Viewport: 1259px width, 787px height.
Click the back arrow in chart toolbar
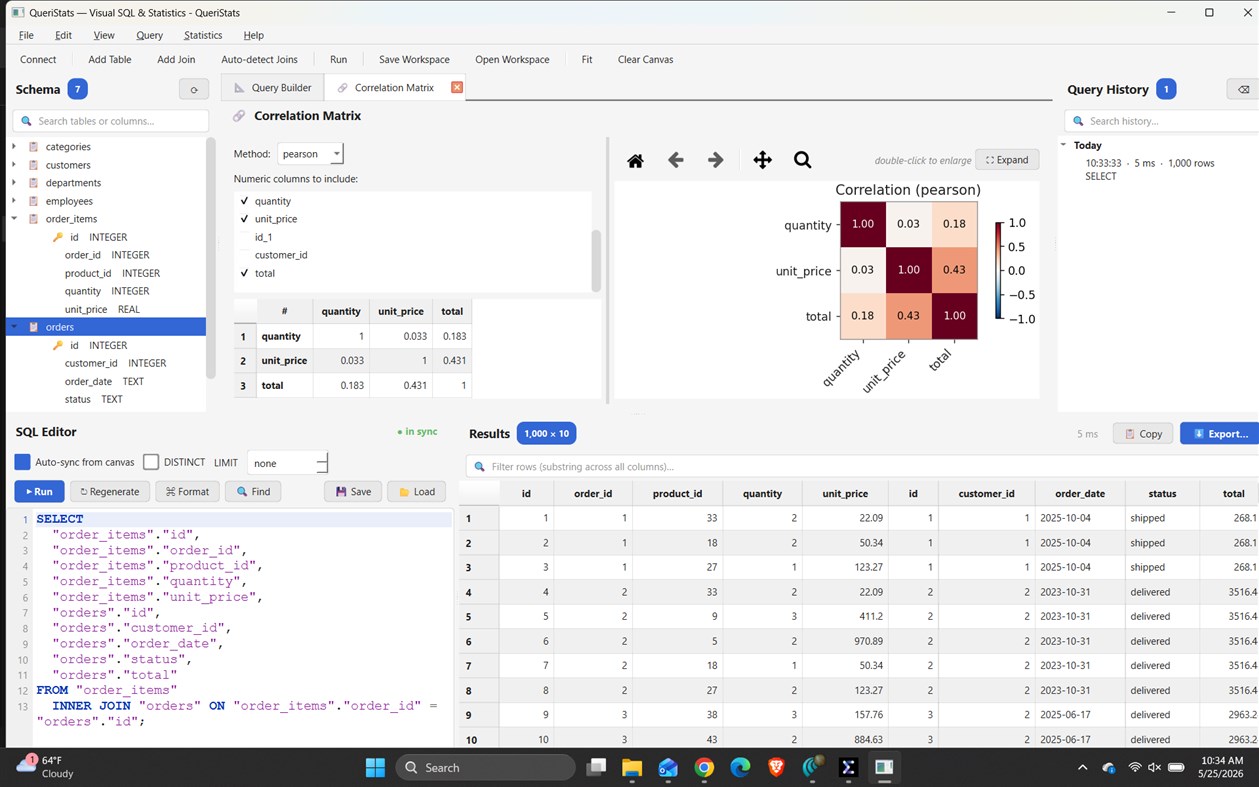[x=675, y=160]
